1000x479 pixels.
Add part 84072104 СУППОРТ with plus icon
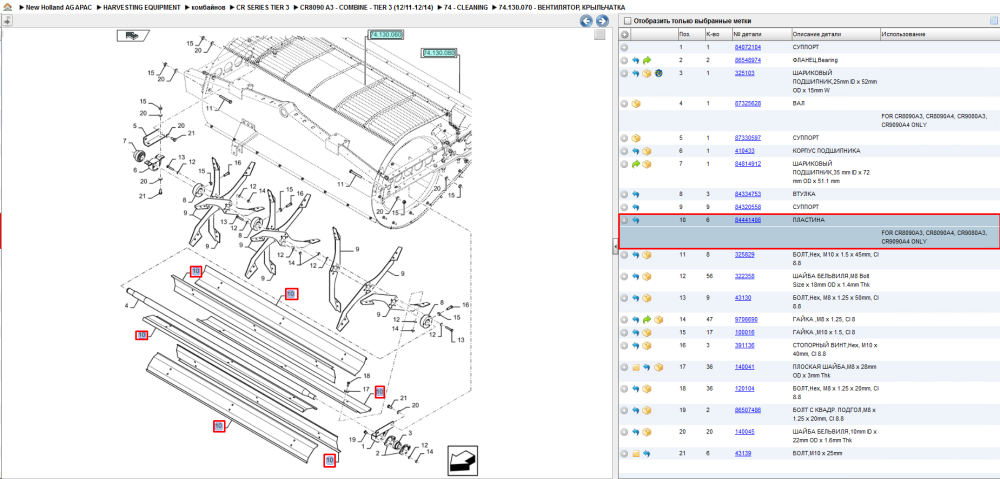pos(624,47)
